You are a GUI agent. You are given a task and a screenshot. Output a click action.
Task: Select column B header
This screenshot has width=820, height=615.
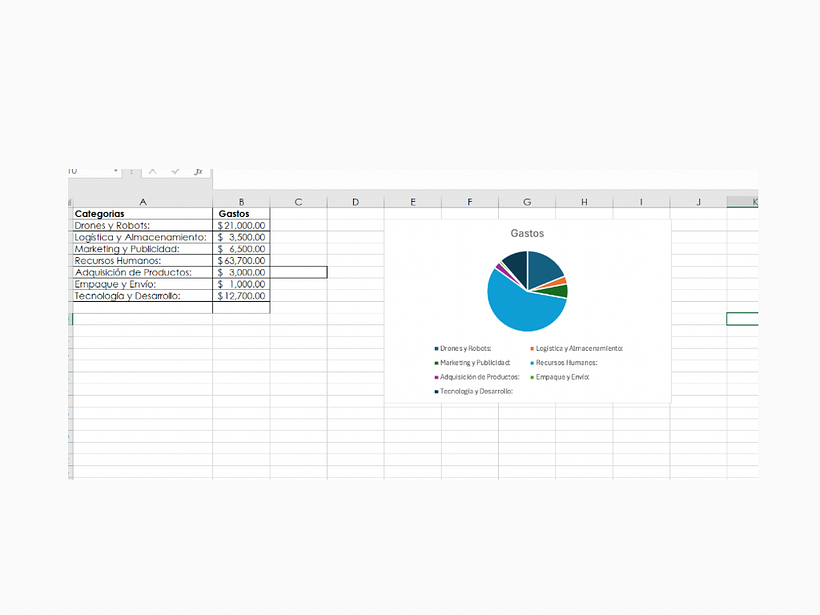[x=241, y=202]
